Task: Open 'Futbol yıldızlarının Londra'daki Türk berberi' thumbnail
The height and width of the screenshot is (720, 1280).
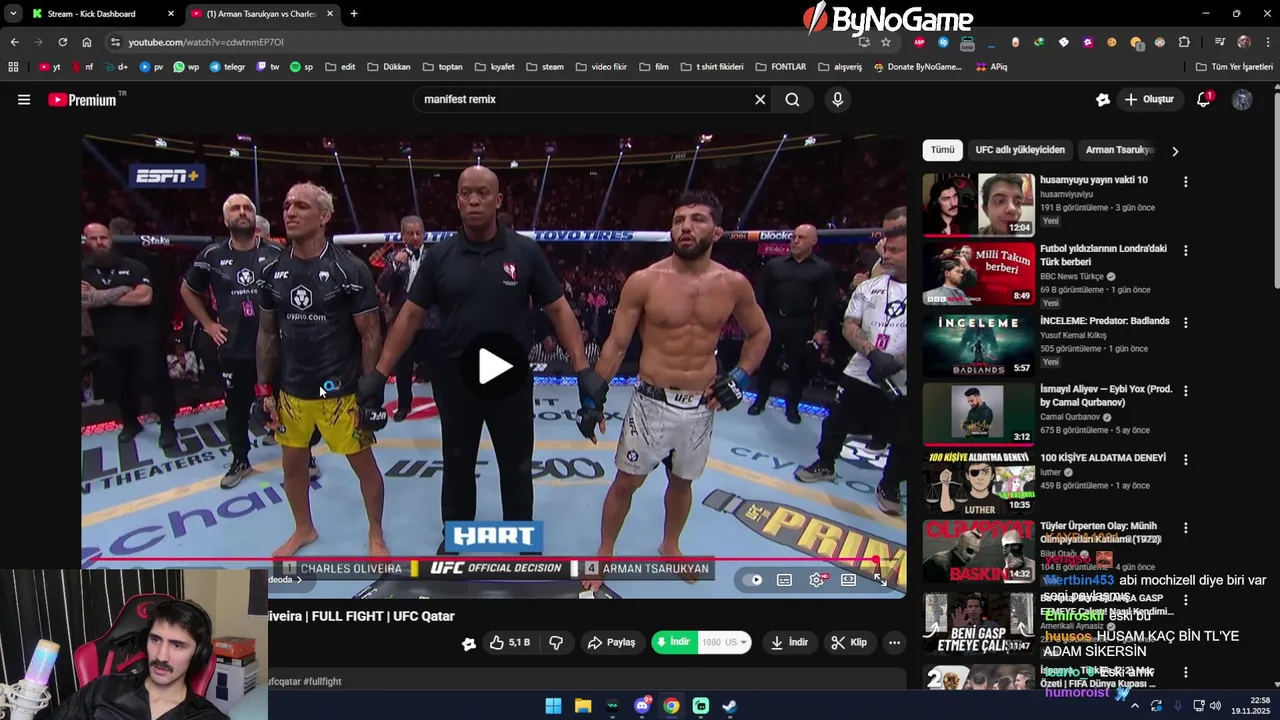Action: pos(978,274)
